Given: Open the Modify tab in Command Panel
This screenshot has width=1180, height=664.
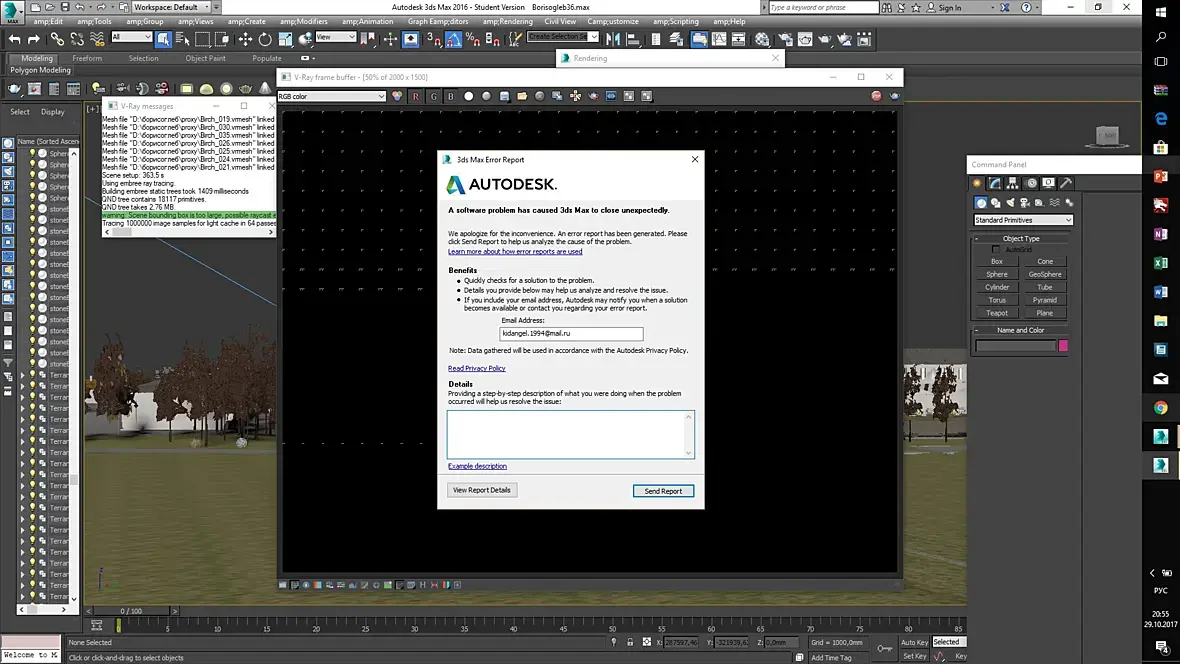Looking at the screenshot, I should pyautogui.click(x=995, y=183).
